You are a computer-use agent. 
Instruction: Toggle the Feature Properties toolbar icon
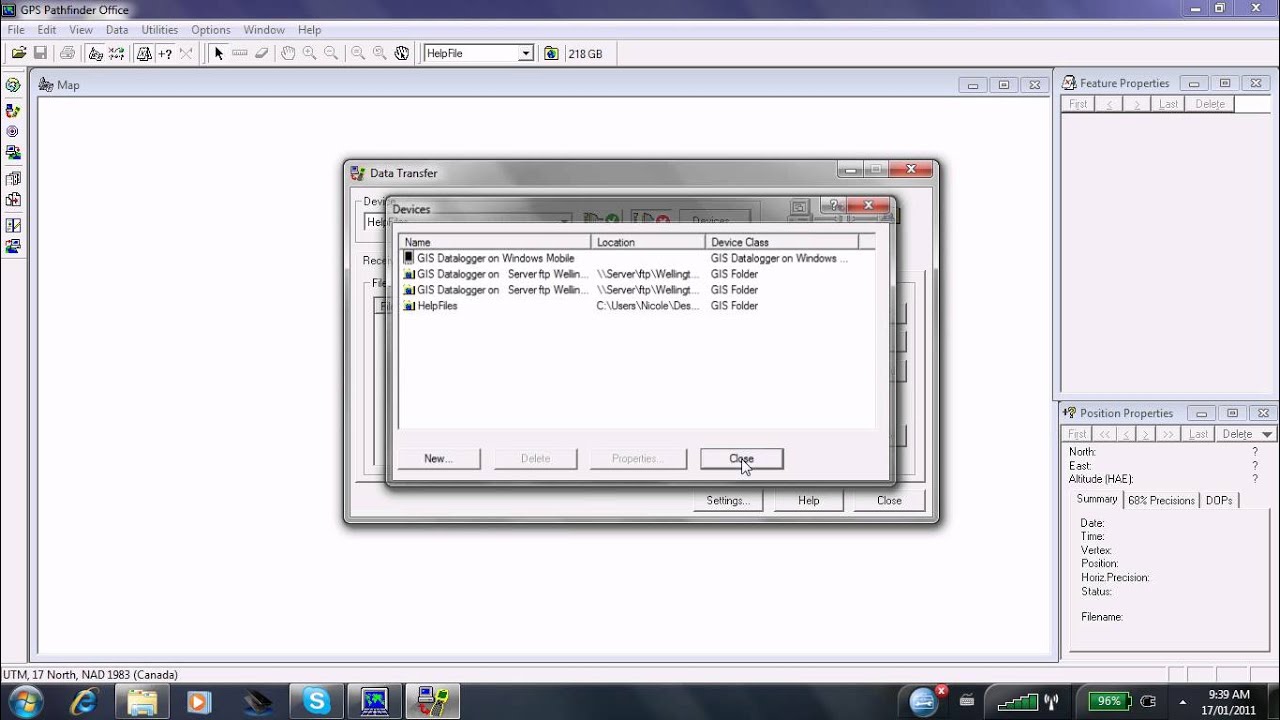pos(144,53)
